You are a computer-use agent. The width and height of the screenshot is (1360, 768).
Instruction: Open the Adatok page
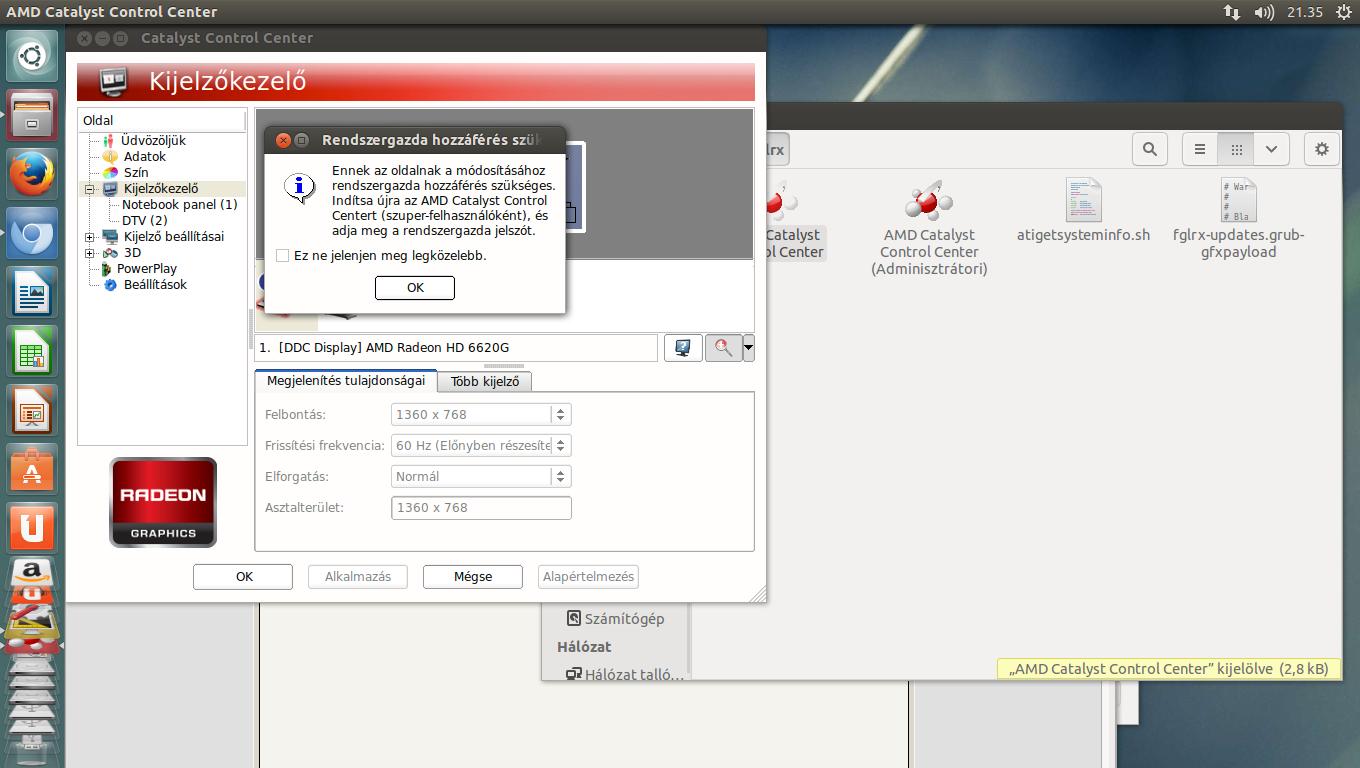tap(145, 156)
